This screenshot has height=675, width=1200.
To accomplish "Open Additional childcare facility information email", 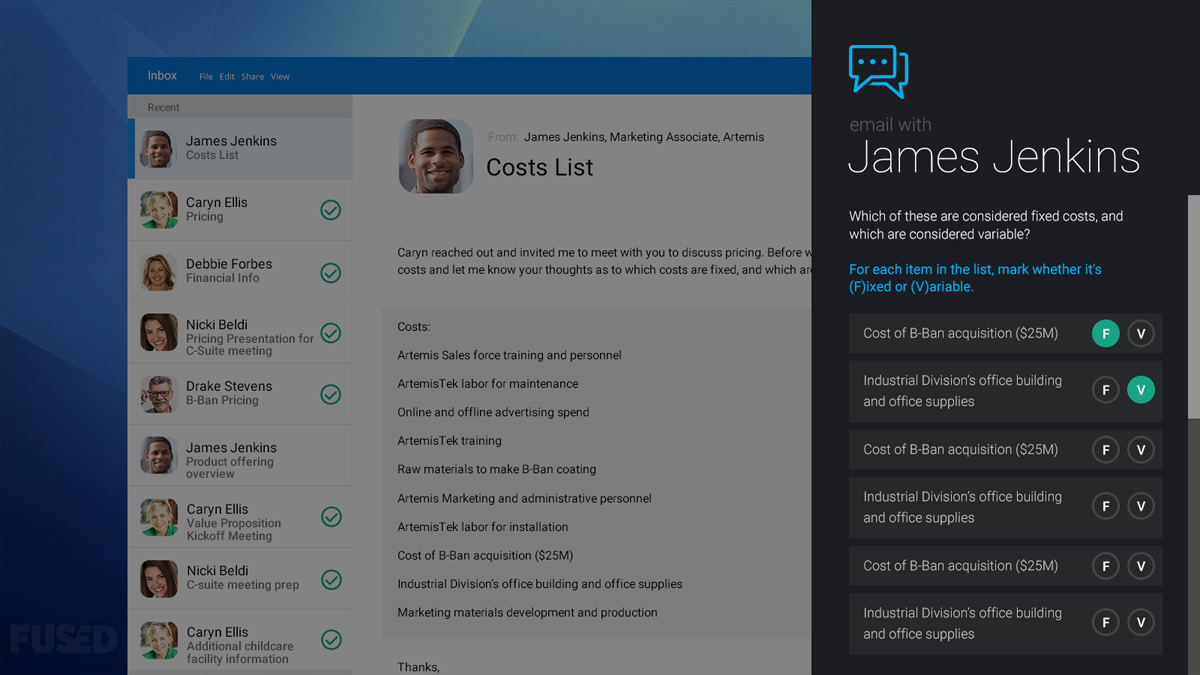I will tap(240, 640).
